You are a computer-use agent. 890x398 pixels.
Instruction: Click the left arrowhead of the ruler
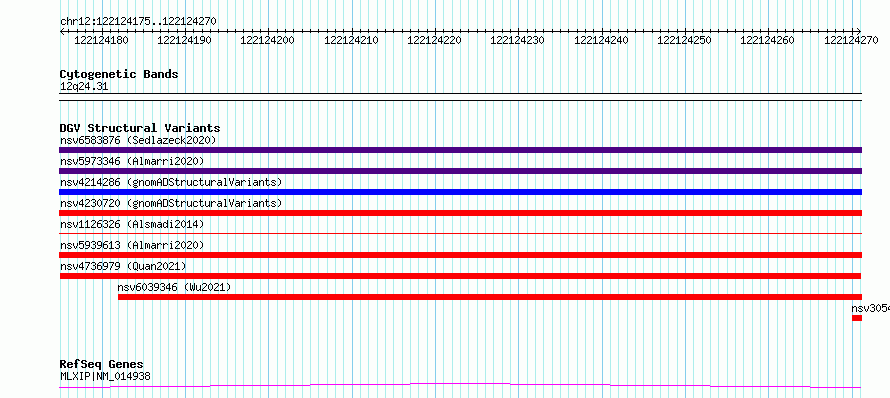point(62,31)
